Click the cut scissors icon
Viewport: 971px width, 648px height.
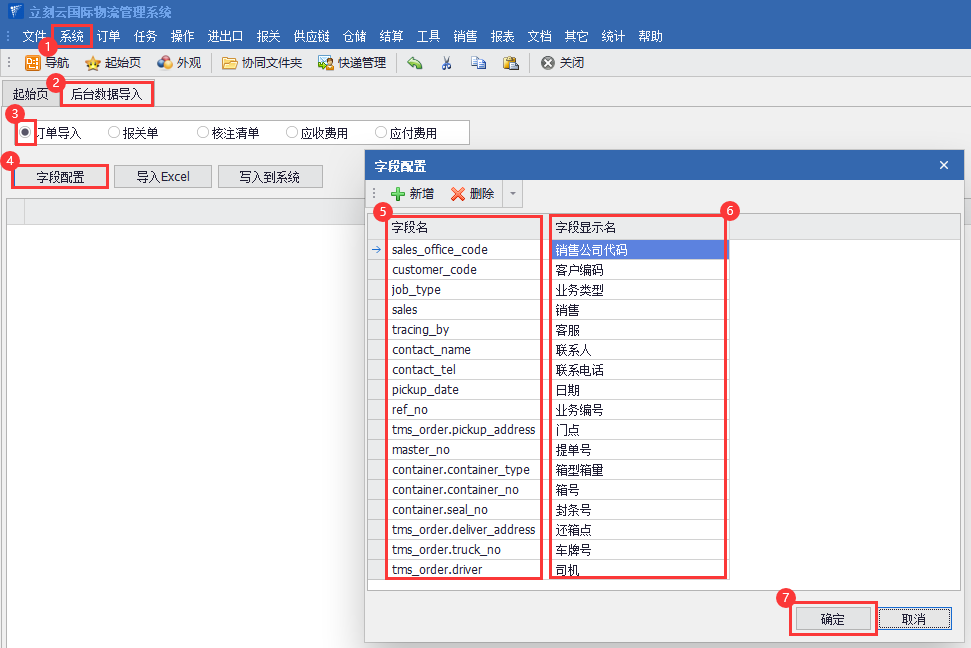tap(446, 63)
